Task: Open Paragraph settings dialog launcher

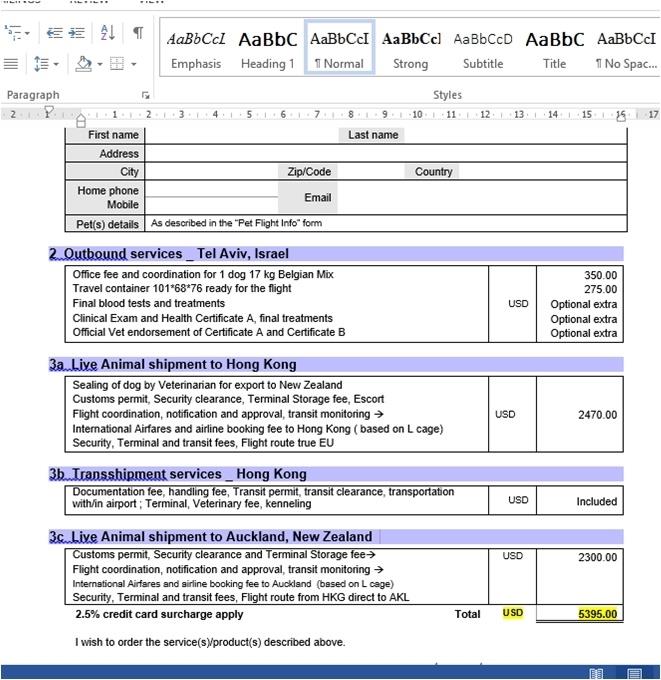Action: pyautogui.click(x=146, y=95)
